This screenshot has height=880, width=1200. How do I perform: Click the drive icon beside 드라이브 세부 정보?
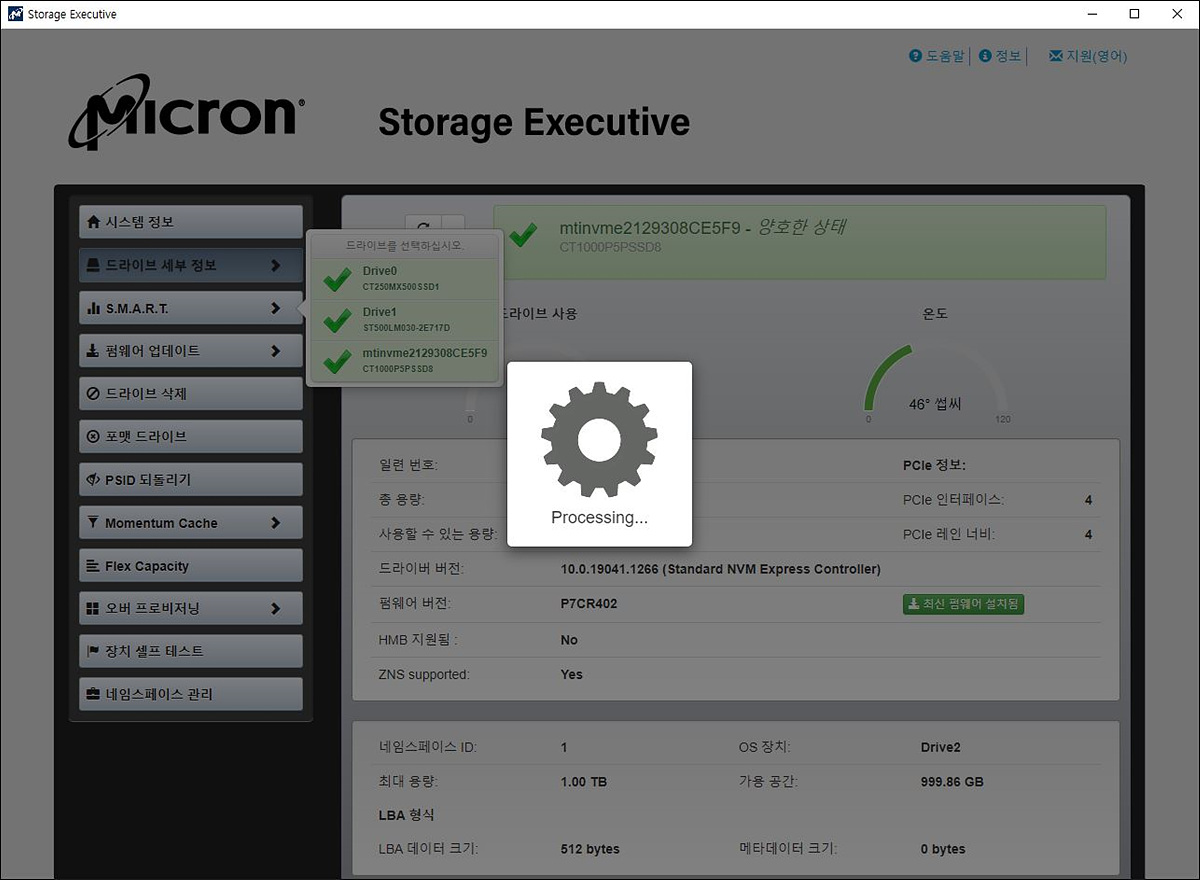pyautogui.click(x=94, y=265)
